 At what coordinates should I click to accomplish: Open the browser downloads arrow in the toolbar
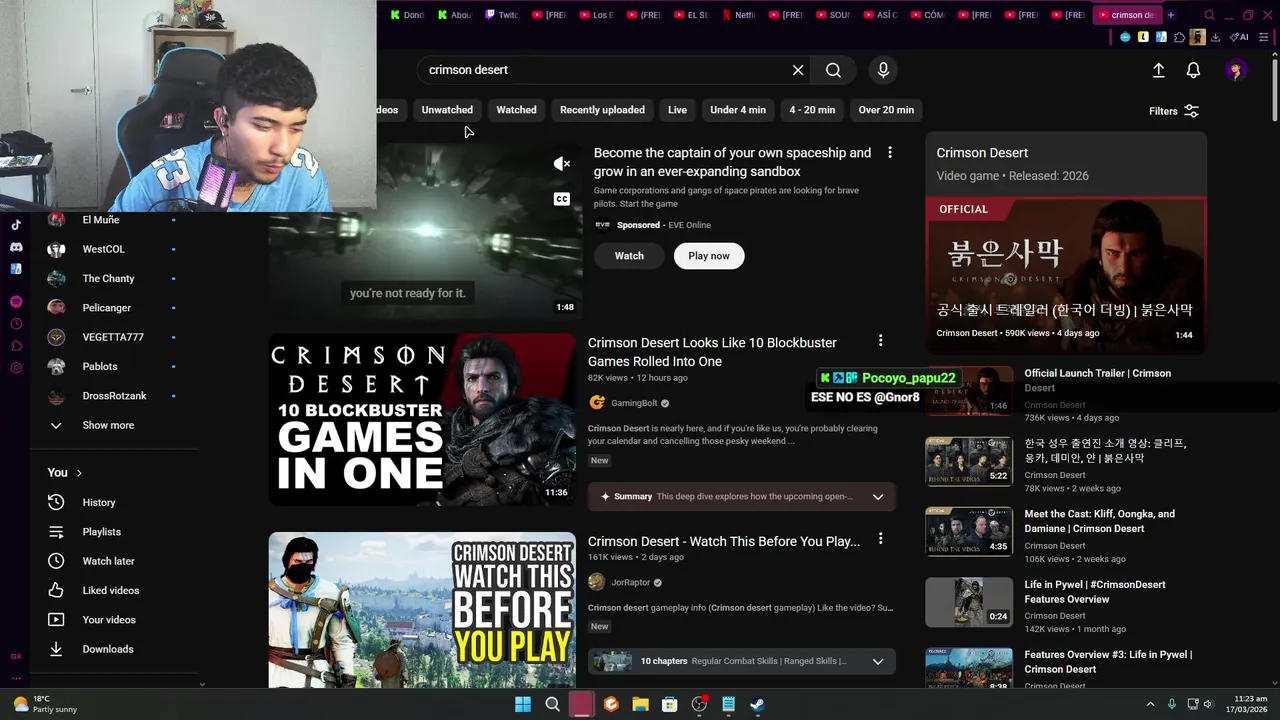point(1215,37)
